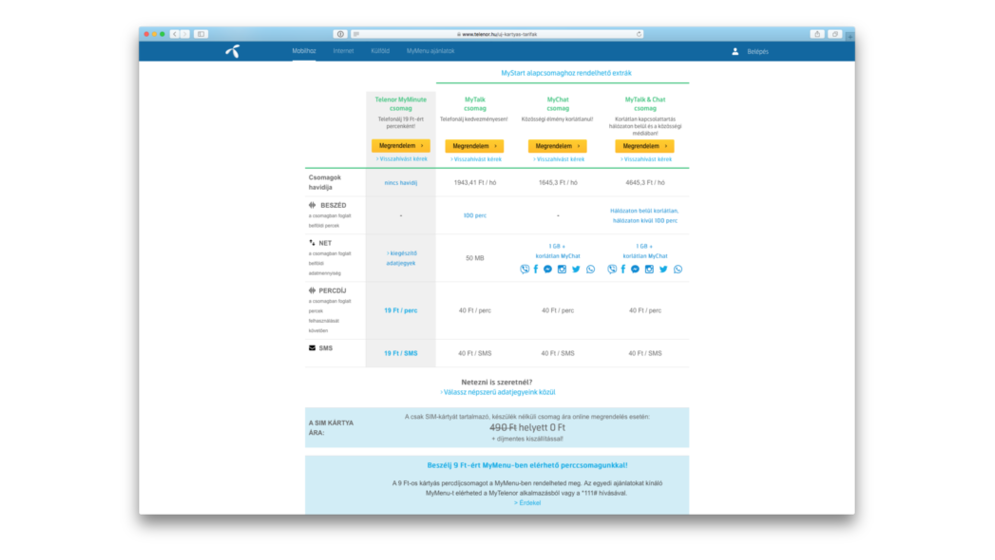Toggle the Safari sidebar button
This screenshot has width=995, height=560.
(201, 34)
